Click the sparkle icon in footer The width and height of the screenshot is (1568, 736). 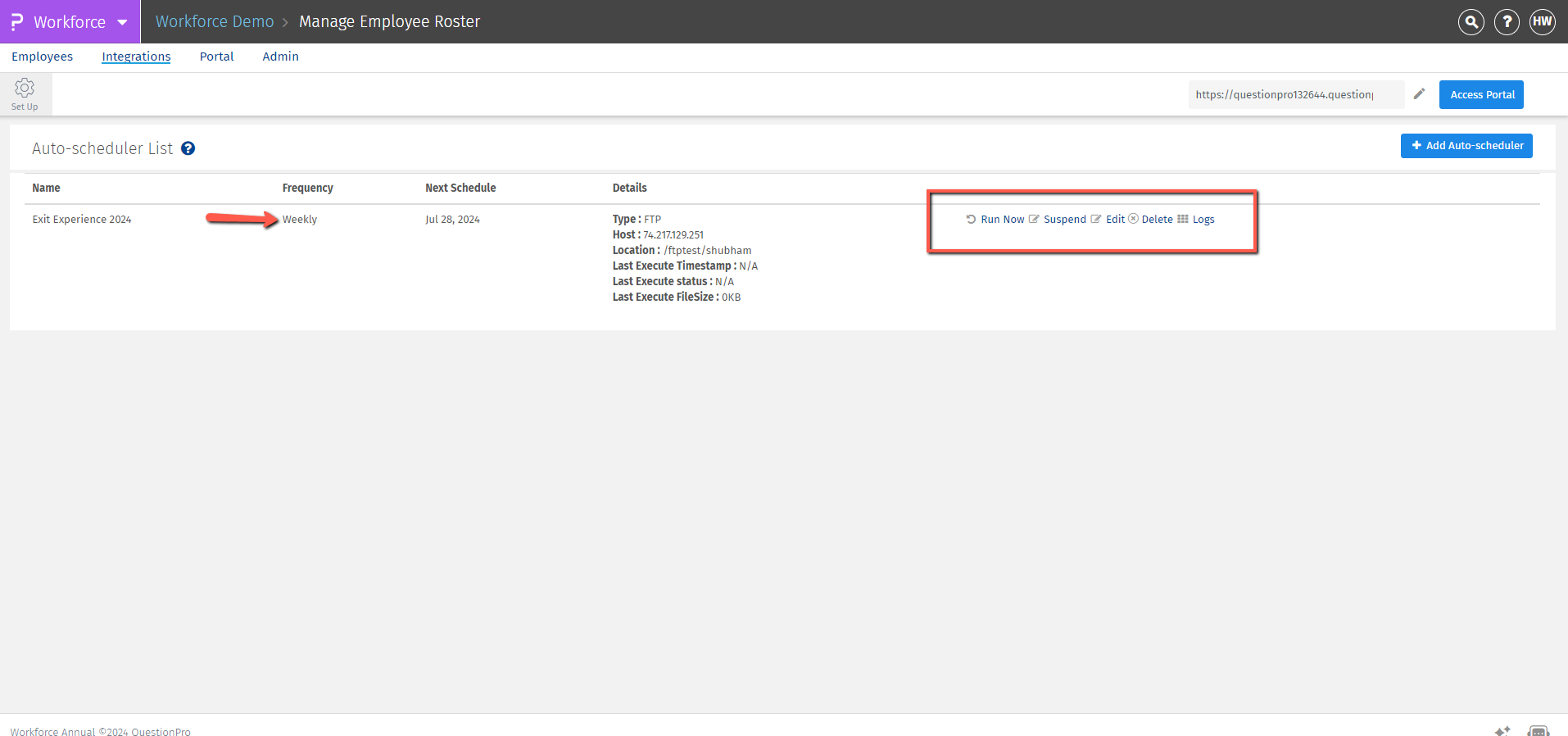(x=1502, y=730)
